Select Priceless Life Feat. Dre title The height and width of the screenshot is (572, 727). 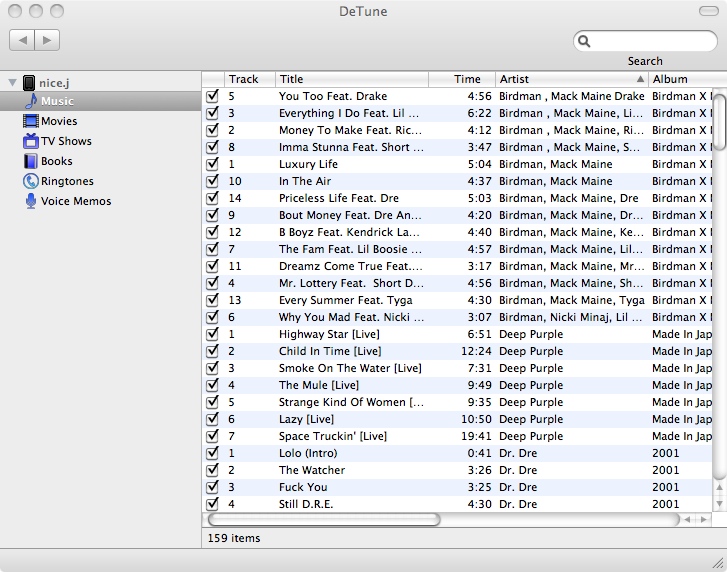[338, 198]
